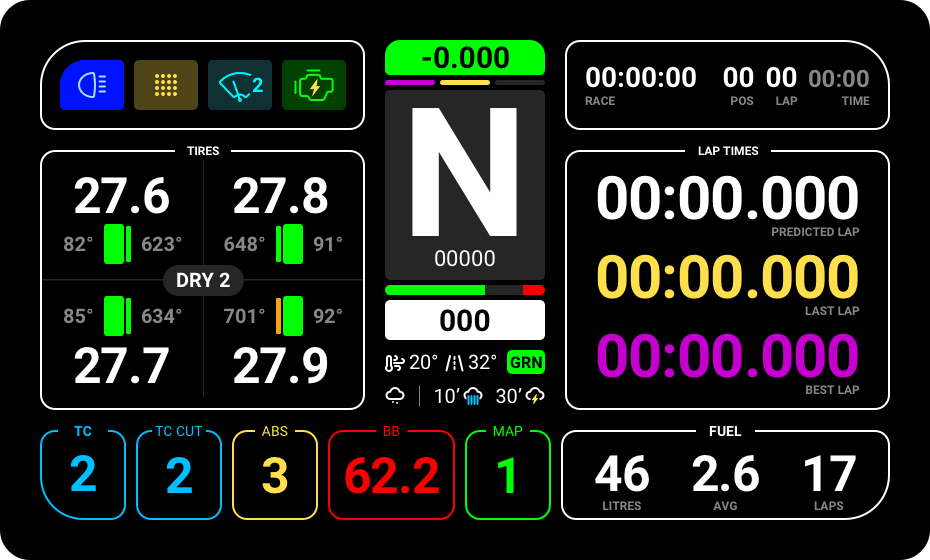Click the 91° tire temperature value

328,244
